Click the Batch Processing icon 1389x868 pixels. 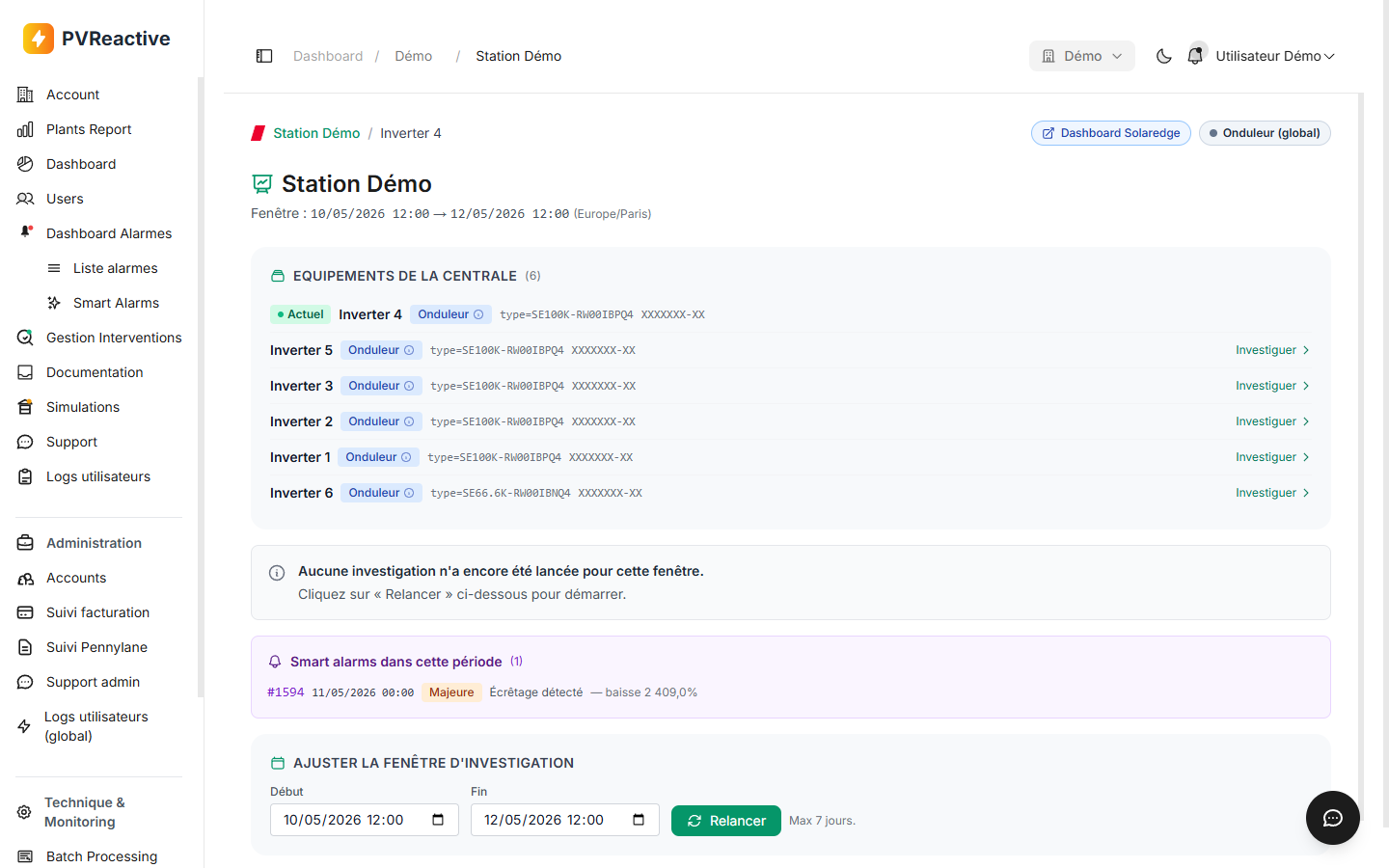point(25,856)
